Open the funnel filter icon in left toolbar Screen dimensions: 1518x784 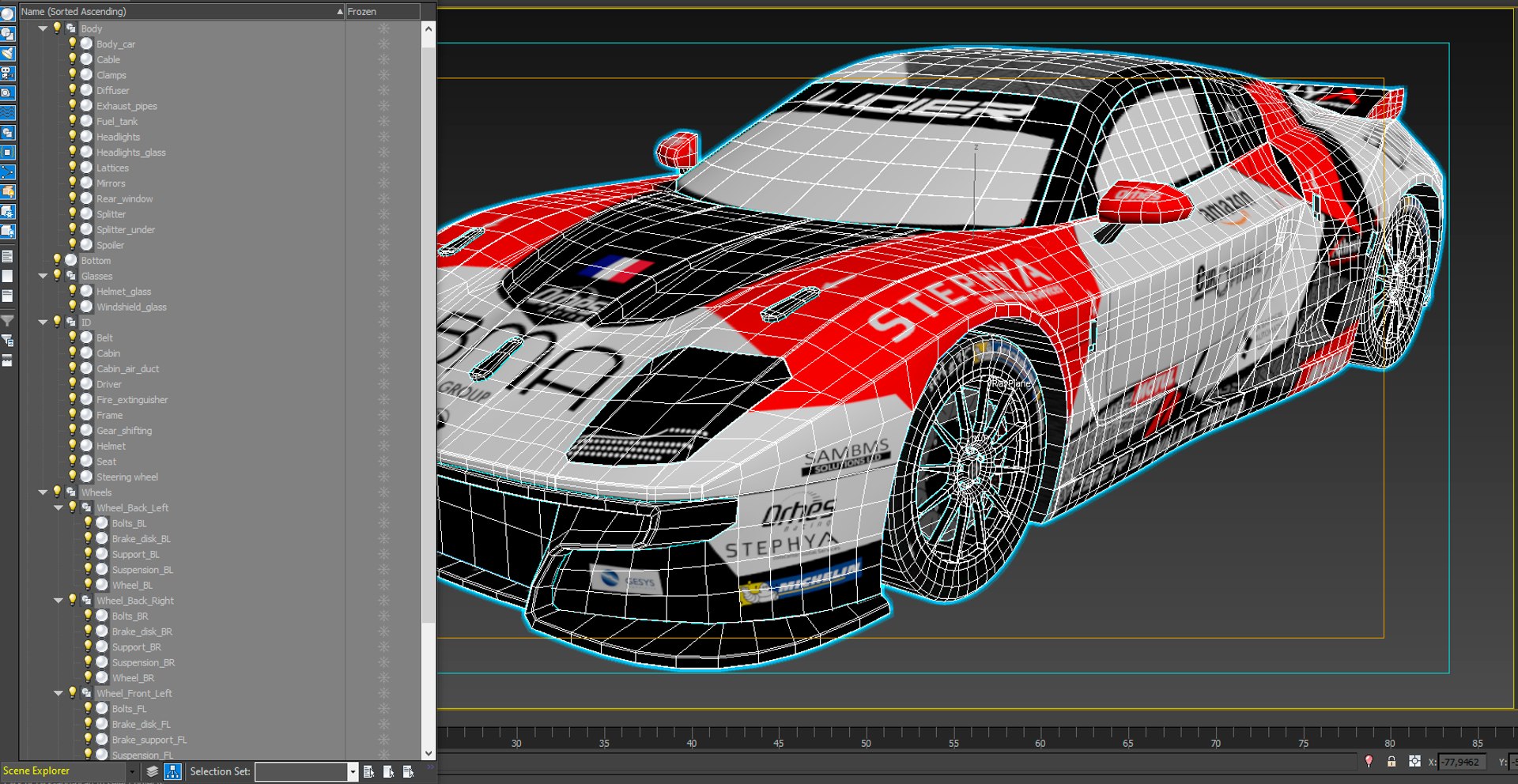pos(7,321)
